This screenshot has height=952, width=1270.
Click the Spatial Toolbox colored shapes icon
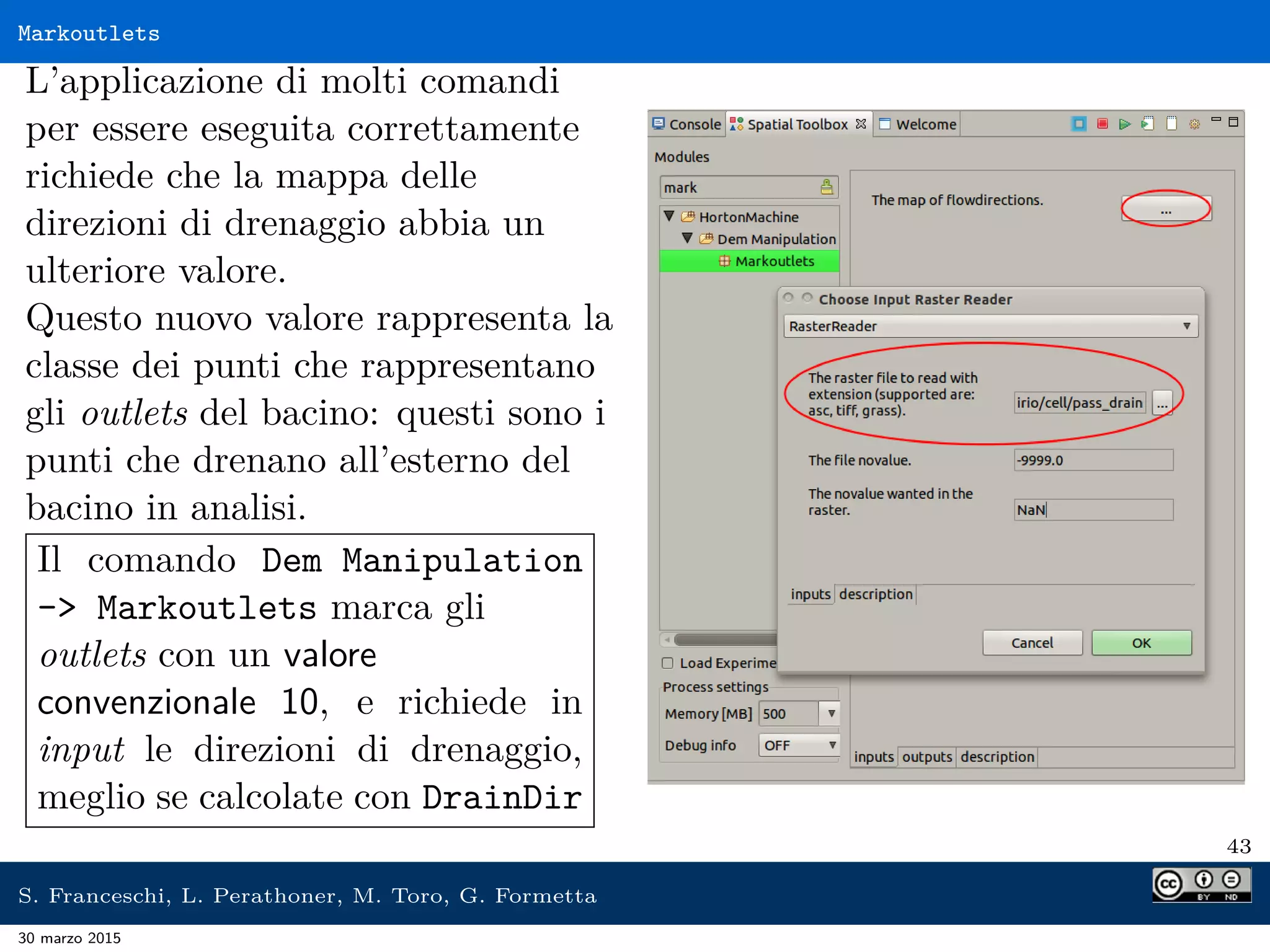[x=736, y=124]
